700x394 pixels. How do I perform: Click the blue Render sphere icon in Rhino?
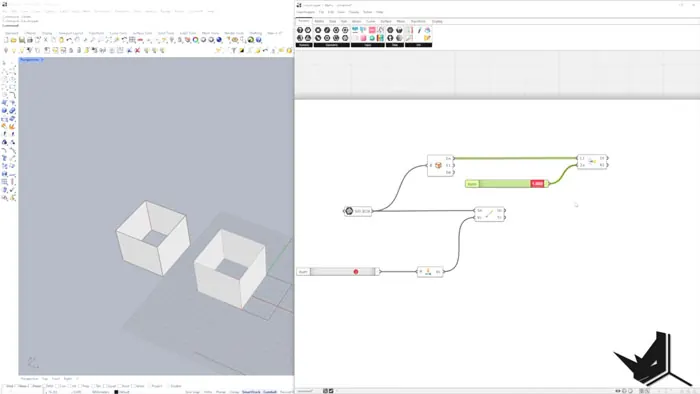click(x=219, y=40)
